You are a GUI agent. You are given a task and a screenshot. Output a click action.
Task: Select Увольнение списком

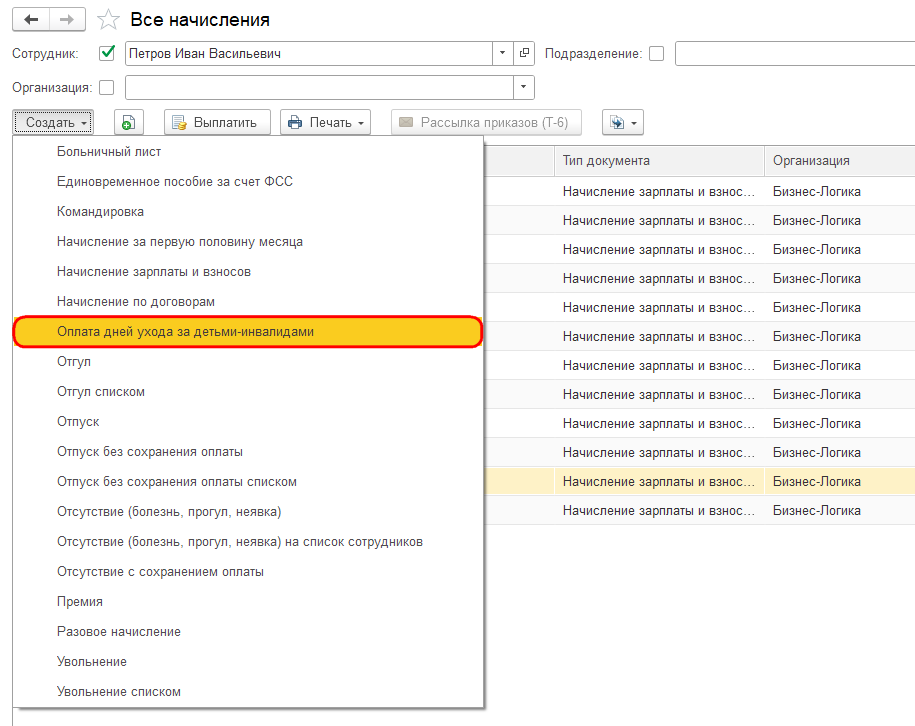point(248,692)
